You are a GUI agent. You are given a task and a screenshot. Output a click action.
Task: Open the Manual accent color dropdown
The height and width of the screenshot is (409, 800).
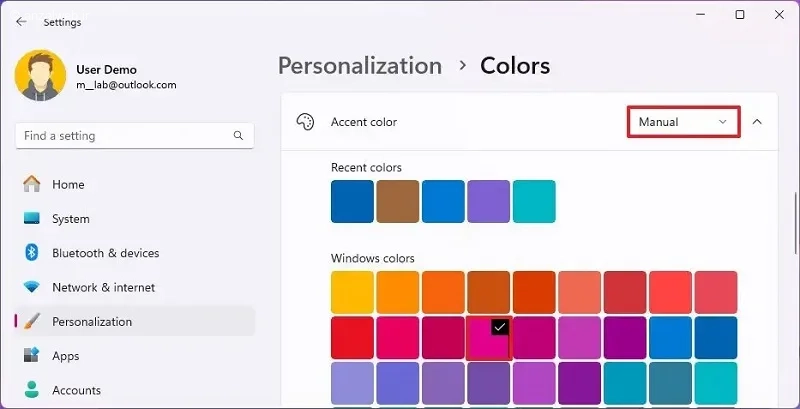pos(683,122)
